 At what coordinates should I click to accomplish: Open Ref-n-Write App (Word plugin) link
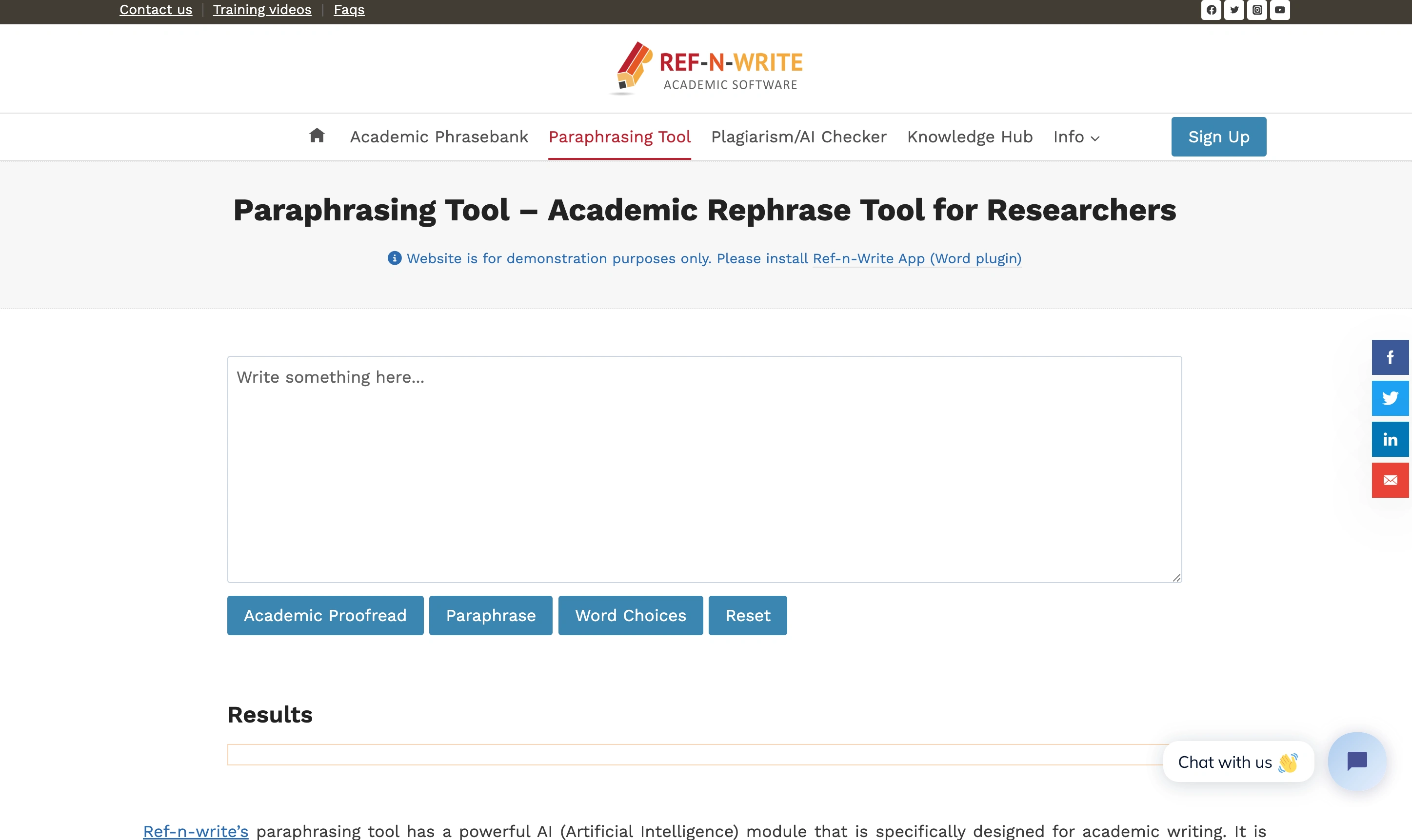(x=916, y=259)
